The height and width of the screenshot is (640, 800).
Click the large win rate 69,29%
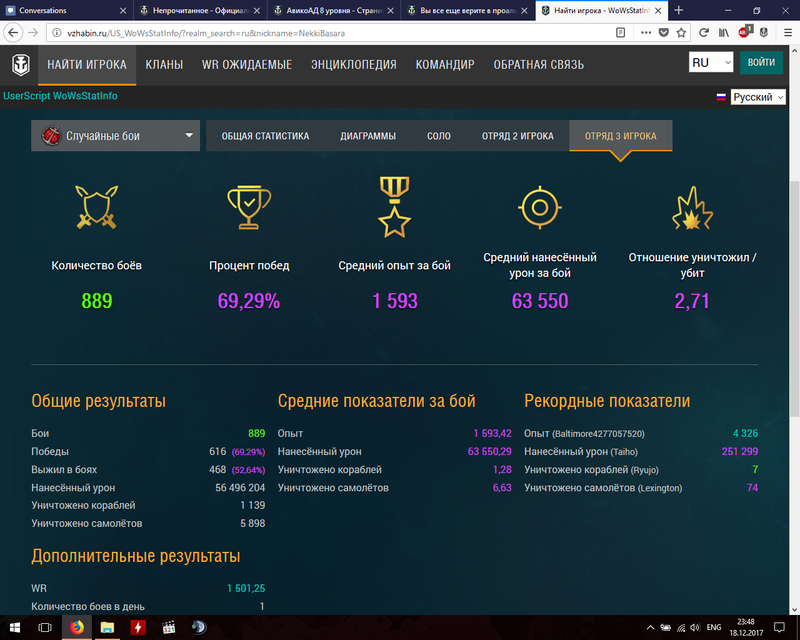(x=249, y=301)
